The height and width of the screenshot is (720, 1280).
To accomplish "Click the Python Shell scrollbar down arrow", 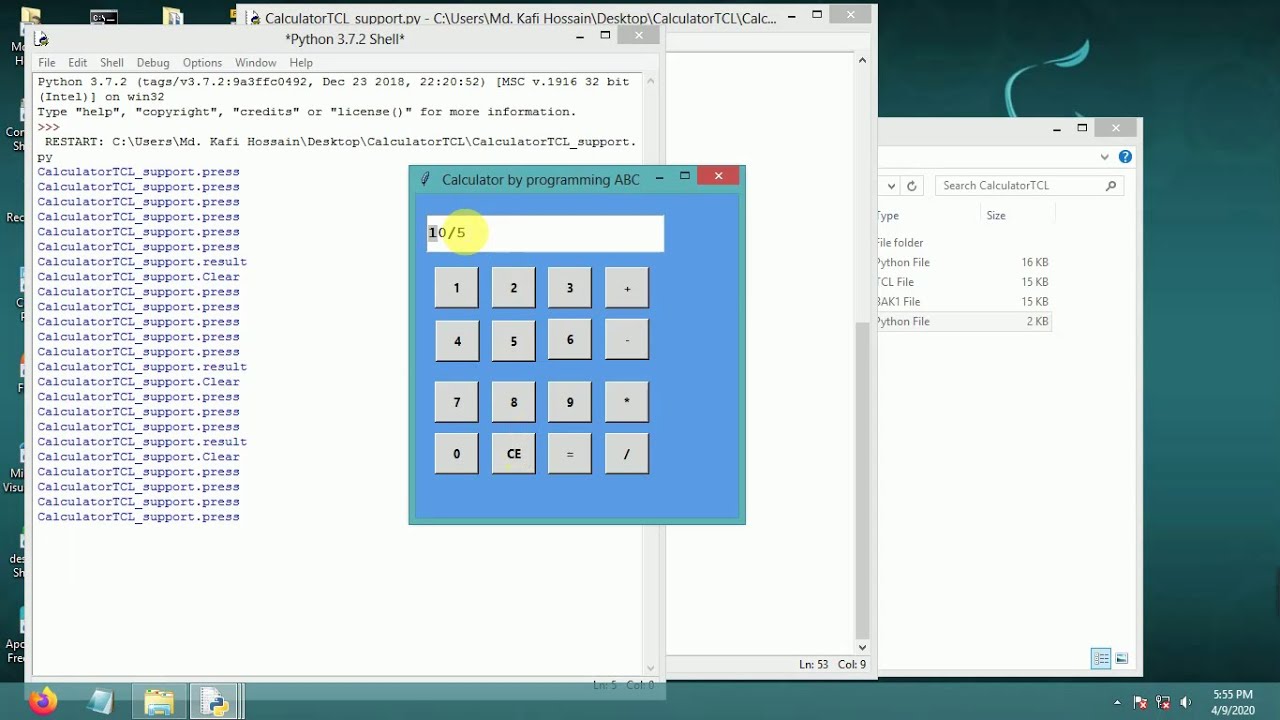I will (651, 668).
